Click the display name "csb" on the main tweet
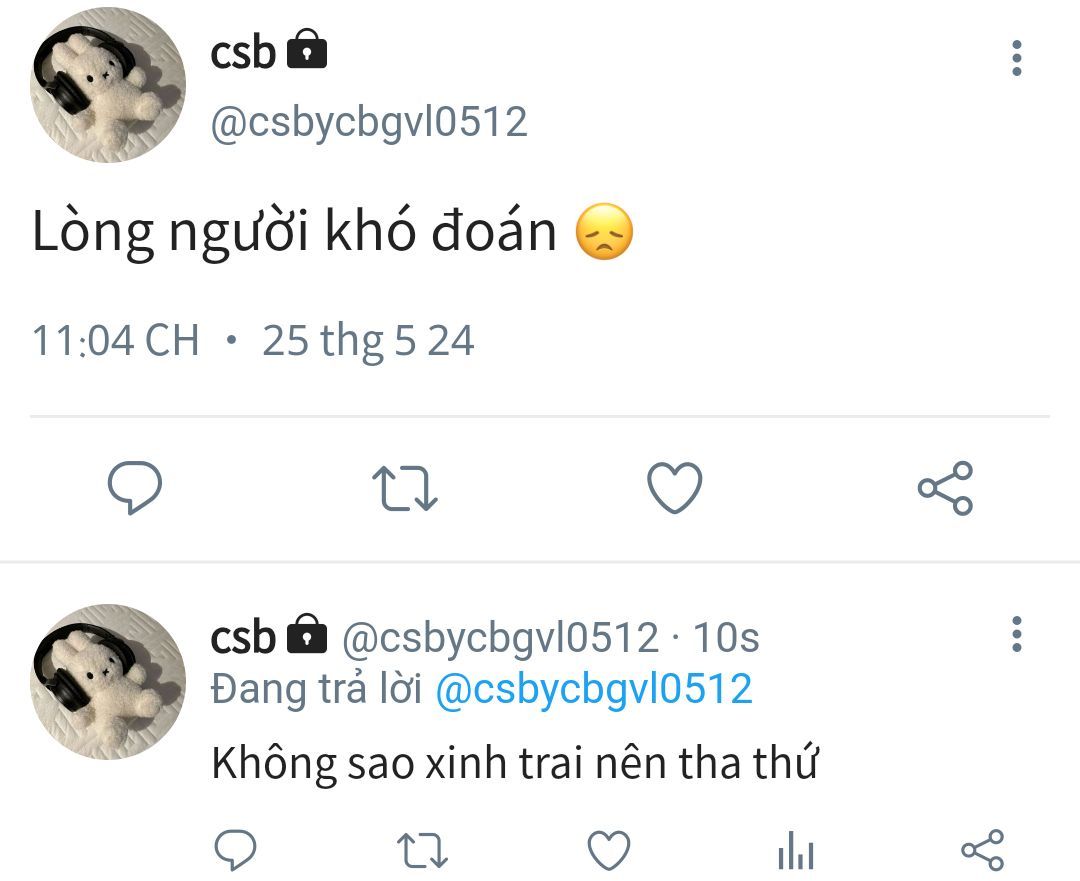The height and width of the screenshot is (881, 1080). tap(242, 53)
